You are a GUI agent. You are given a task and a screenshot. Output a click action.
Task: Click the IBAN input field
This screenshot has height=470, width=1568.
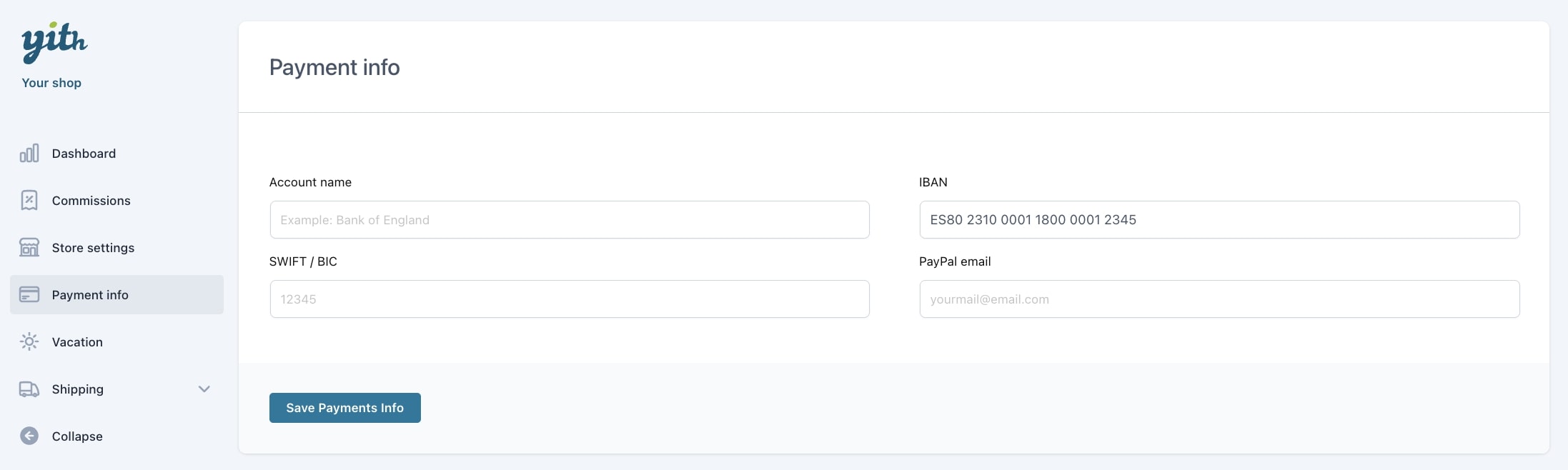click(1219, 220)
